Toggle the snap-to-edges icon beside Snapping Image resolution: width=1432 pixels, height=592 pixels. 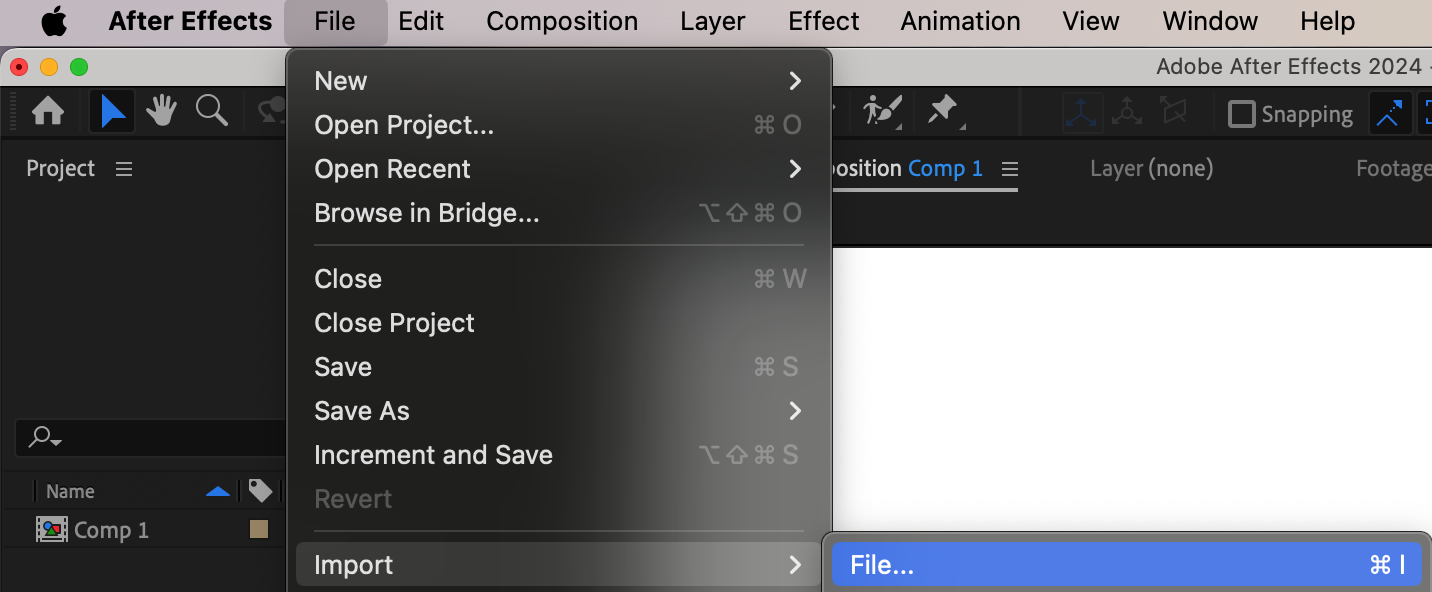(1388, 114)
